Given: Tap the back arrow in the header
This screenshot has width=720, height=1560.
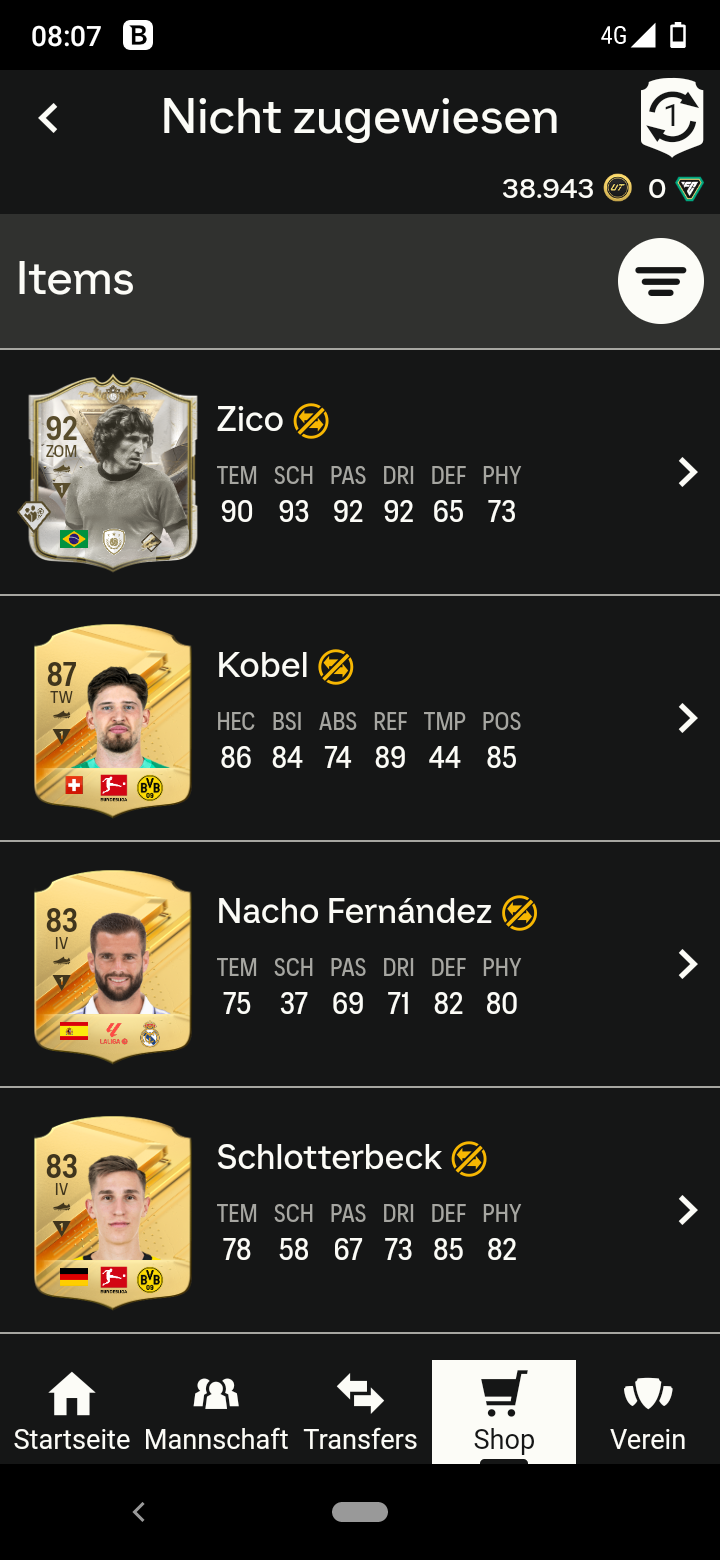Looking at the screenshot, I should [48, 119].
